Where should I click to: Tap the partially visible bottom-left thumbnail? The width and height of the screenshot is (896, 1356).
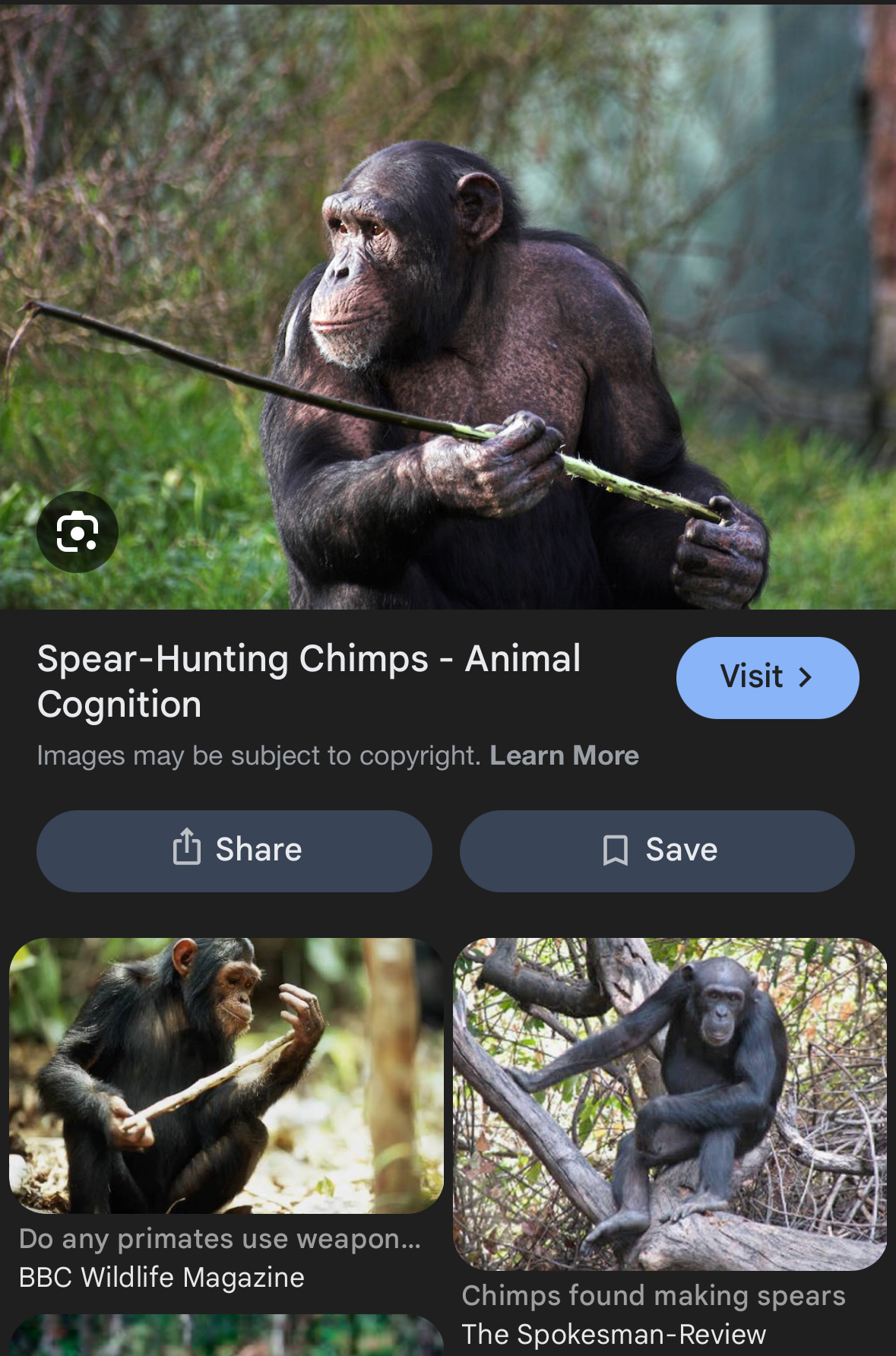pos(226,1335)
